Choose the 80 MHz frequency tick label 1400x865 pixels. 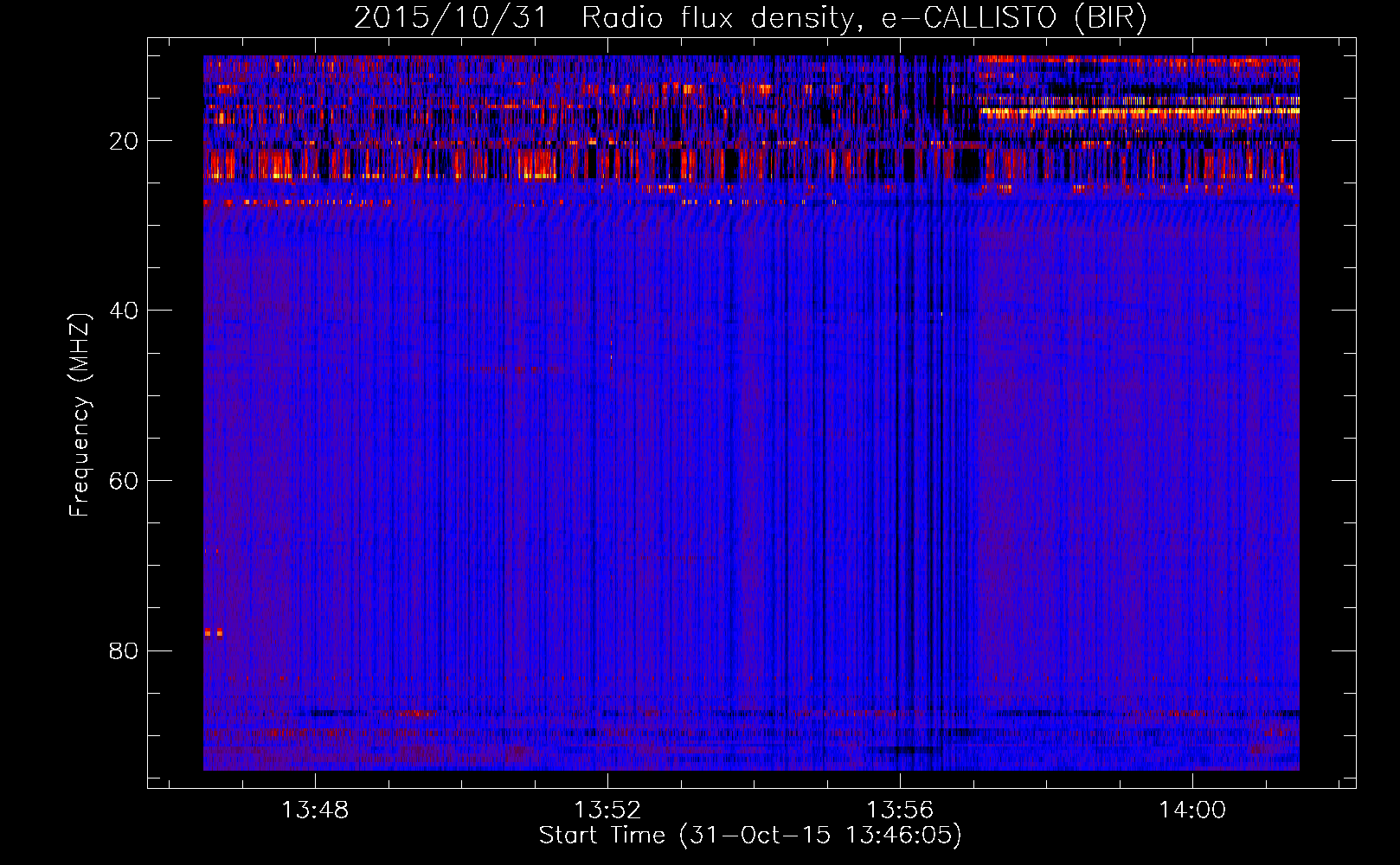pyautogui.click(x=124, y=650)
